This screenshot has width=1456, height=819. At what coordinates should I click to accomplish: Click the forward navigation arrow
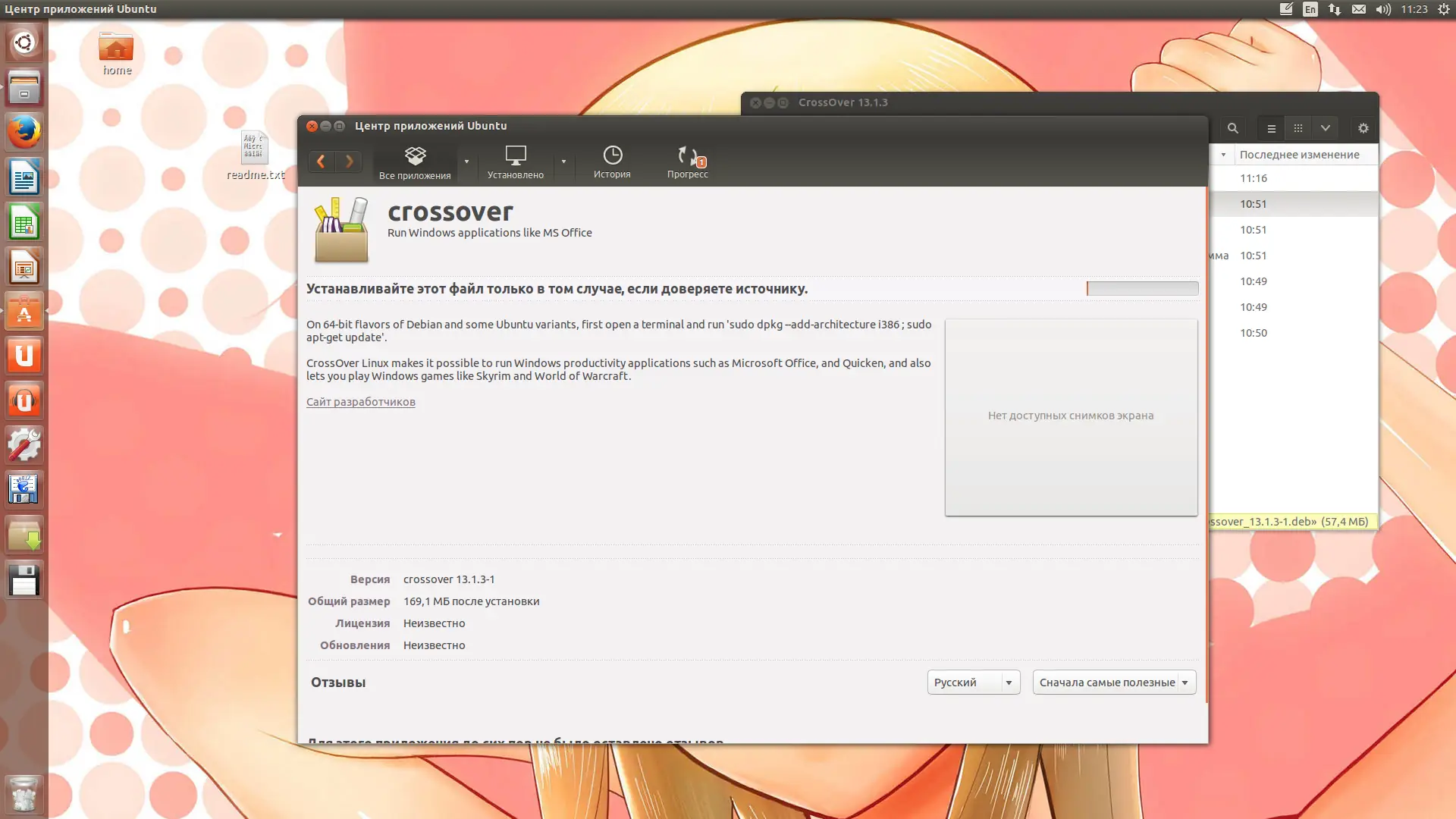pyautogui.click(x=349, y=162)
